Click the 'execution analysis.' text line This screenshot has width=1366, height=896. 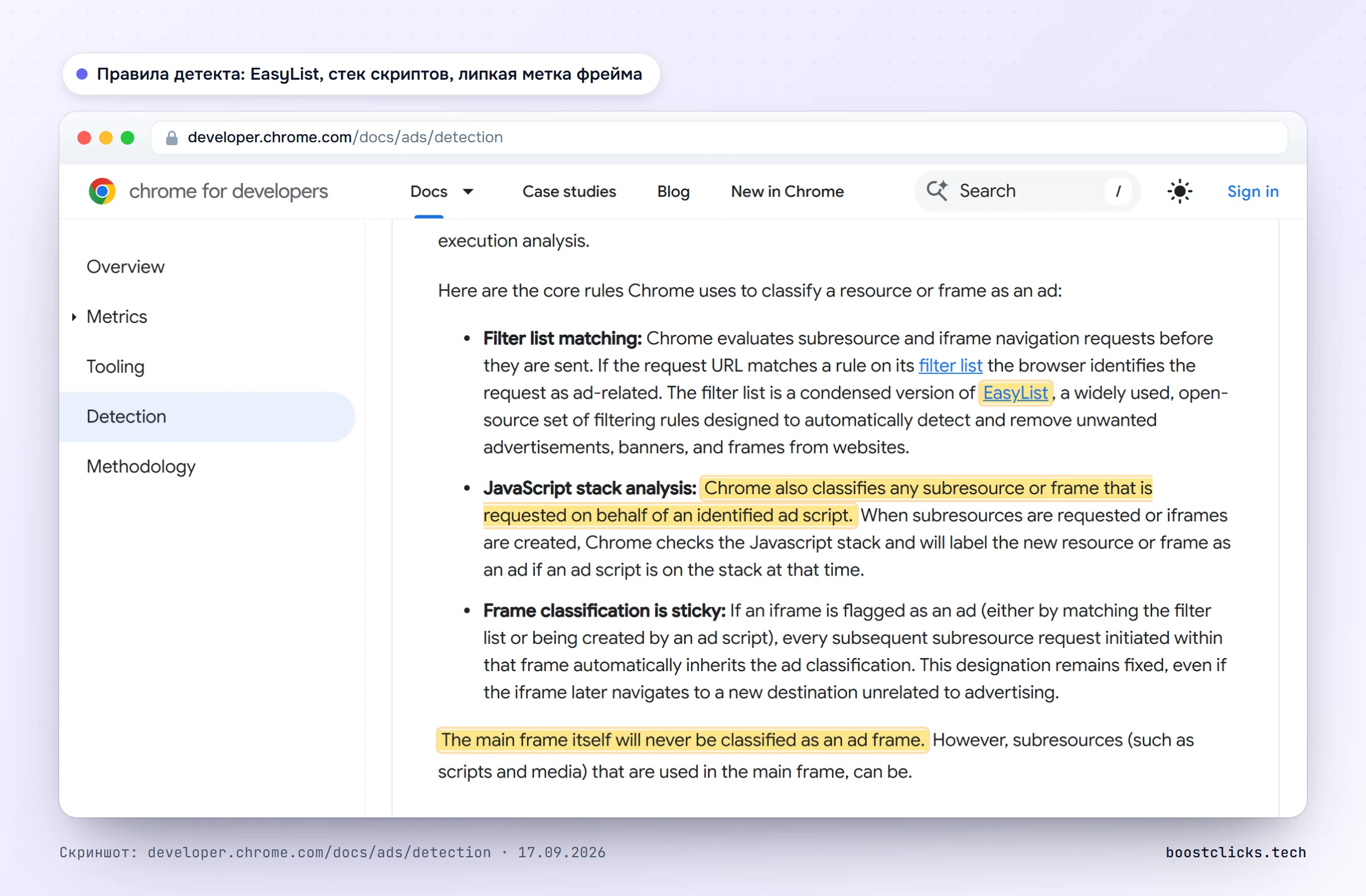pyautogui.click(x=513, y=241)
